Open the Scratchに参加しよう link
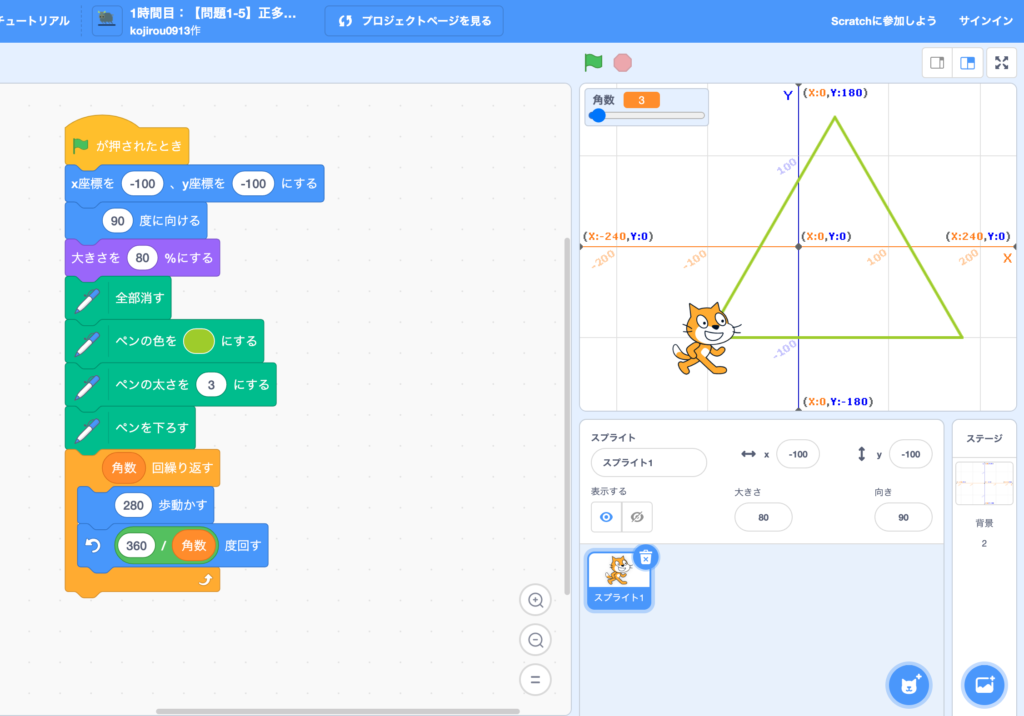Viewport: 1024px width, 716px height. point(882,19)
